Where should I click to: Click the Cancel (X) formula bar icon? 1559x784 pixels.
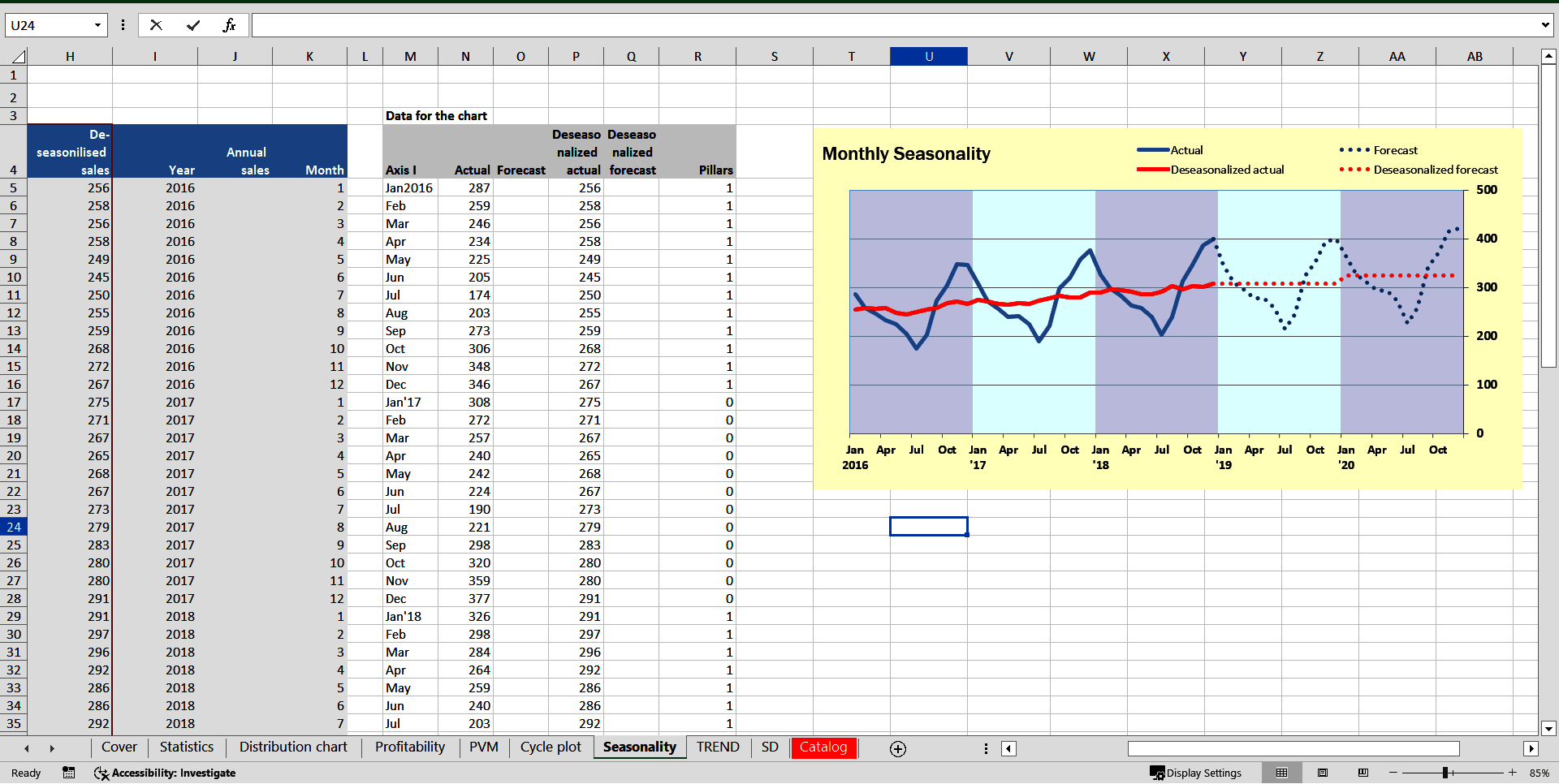156,25
